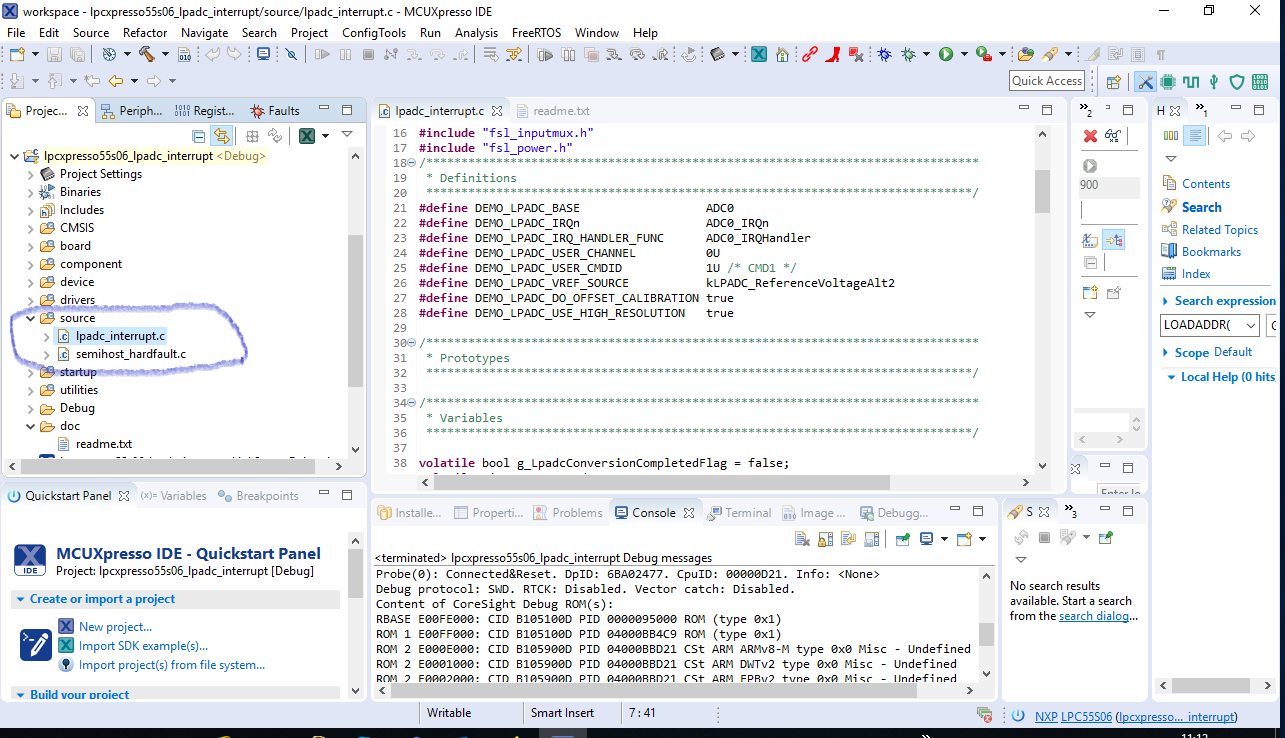Screen dimensions: 1285x738
Task: Click the green Run button in toolbar
Action: (945, 54)
